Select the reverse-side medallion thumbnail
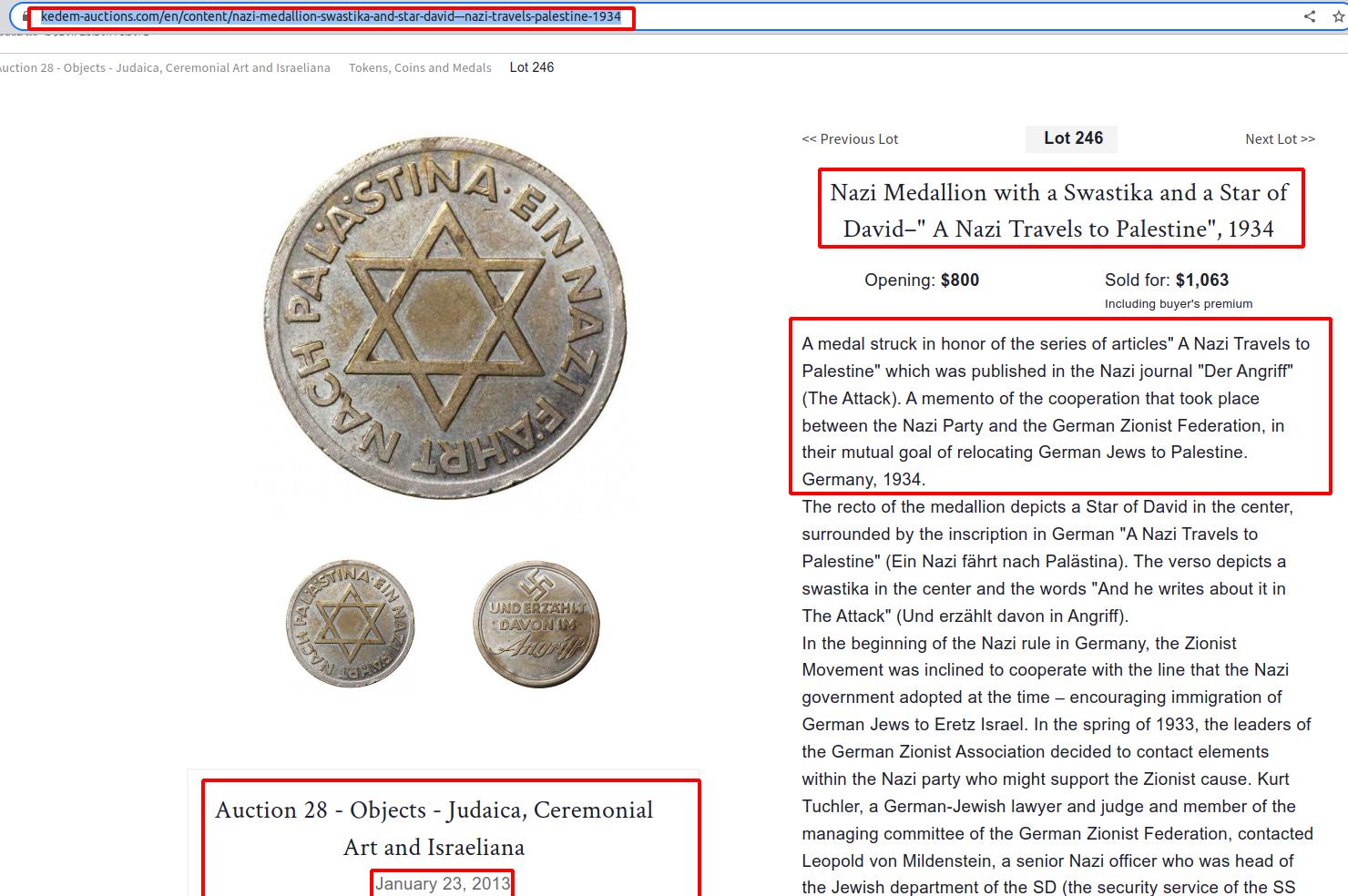The height and width of the screenshot is (896, 1348). pyautogui.click(x=536, y=624)
